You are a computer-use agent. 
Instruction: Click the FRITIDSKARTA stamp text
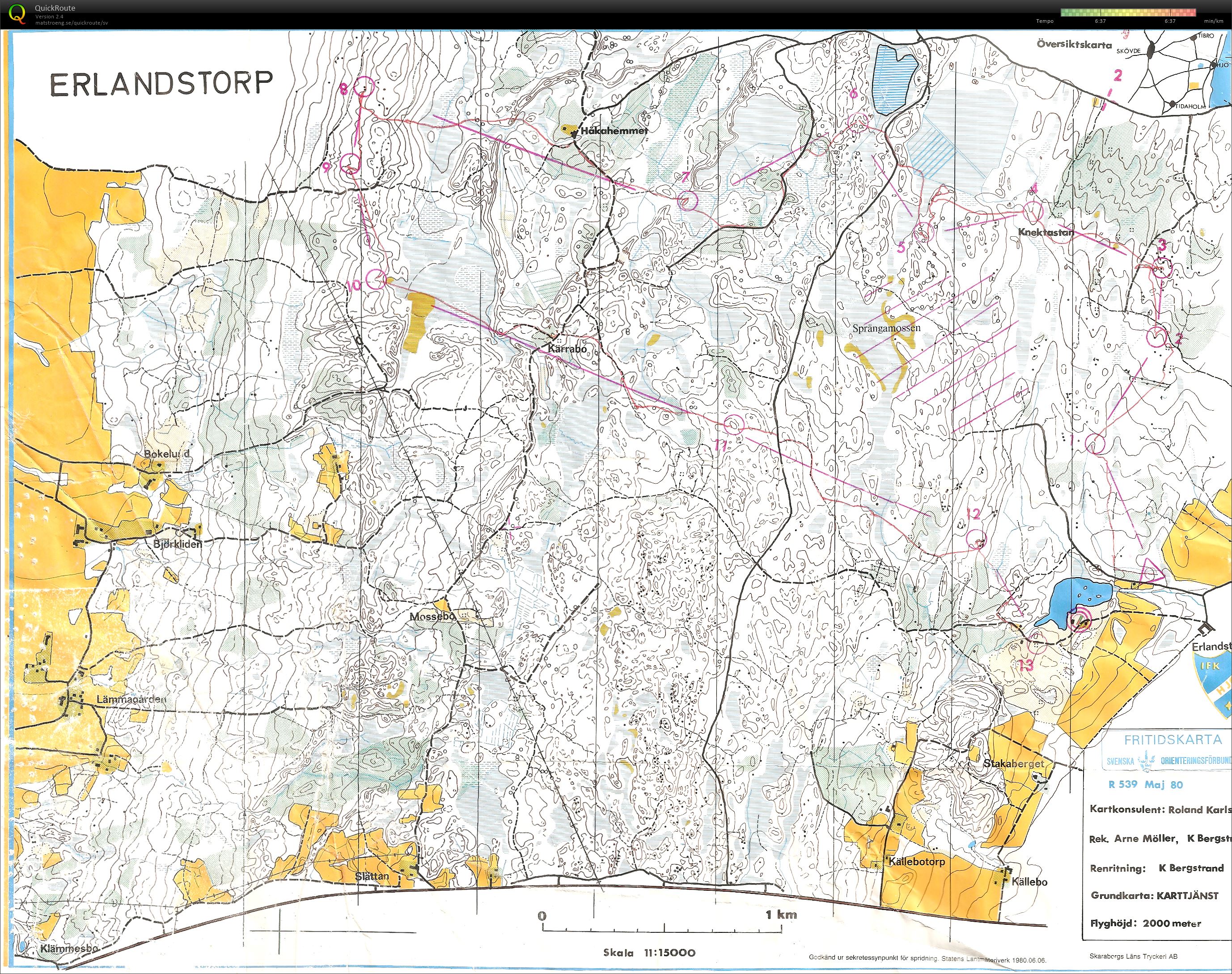click(x=1173, y=740)
